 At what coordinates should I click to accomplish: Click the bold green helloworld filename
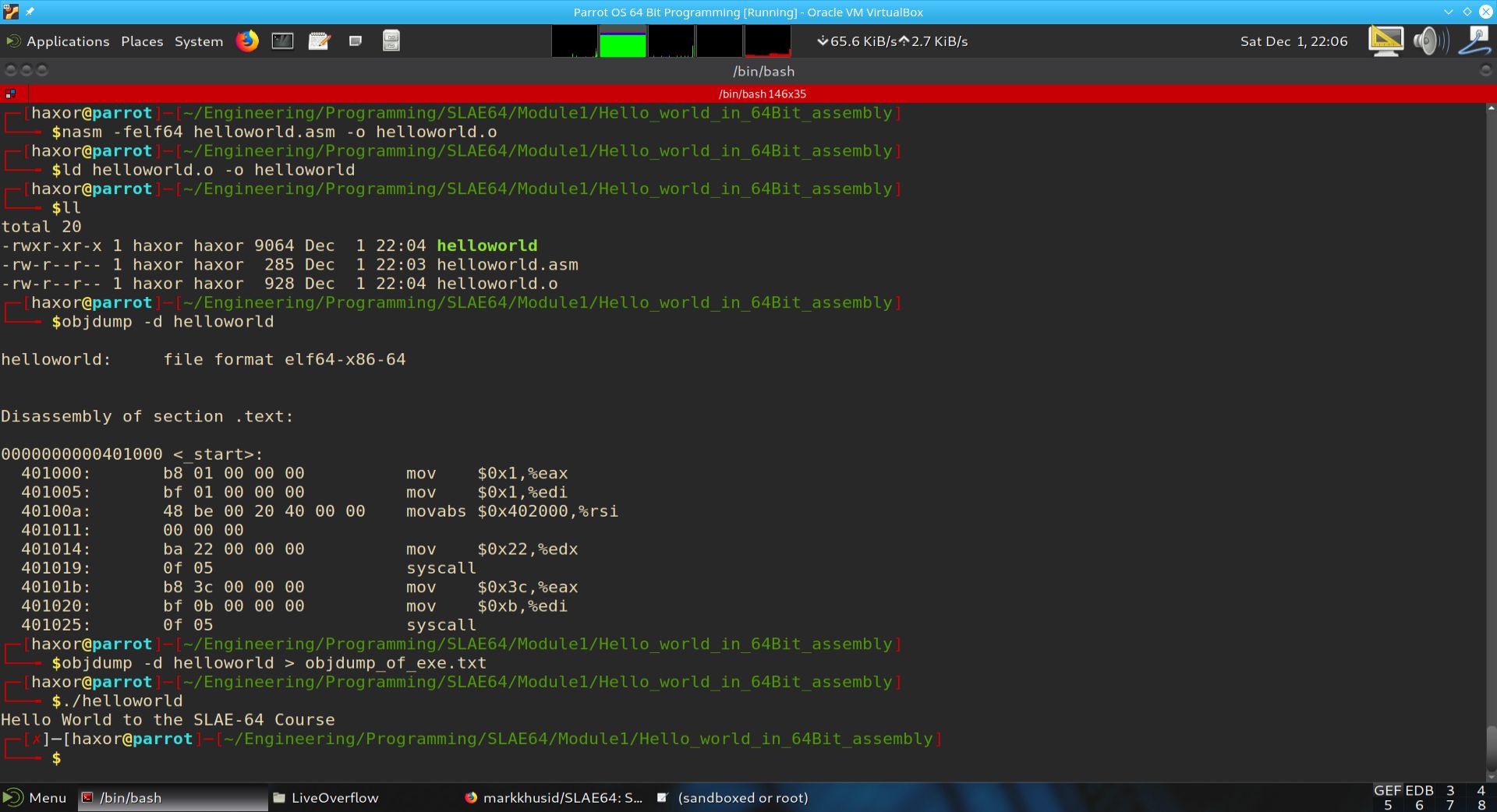pos(487,245)
